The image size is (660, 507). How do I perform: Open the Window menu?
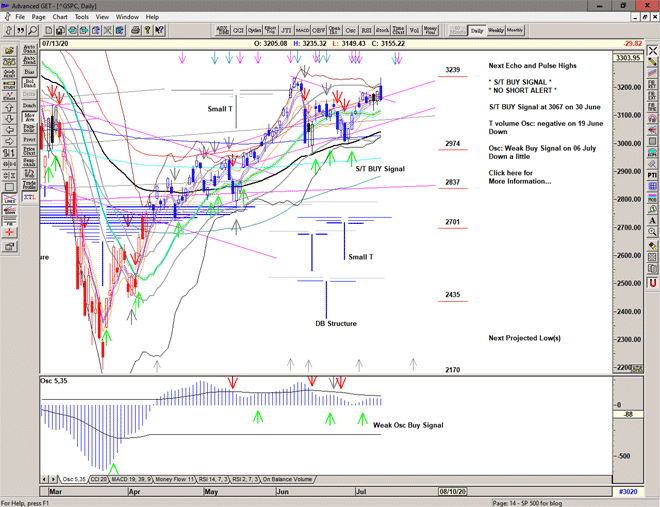(127, 17)
